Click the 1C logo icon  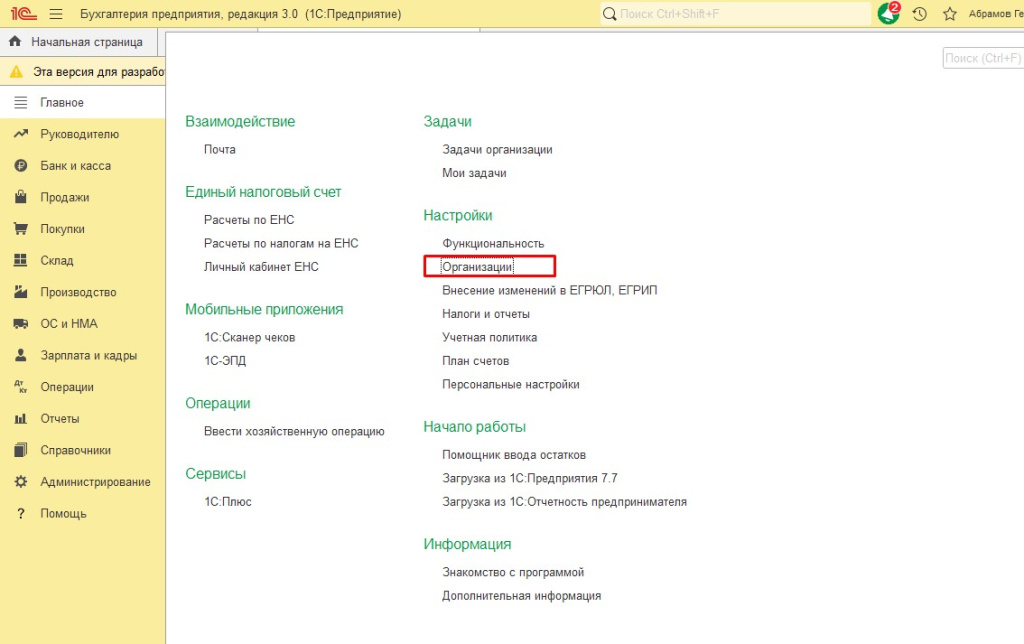click(24, 14)
